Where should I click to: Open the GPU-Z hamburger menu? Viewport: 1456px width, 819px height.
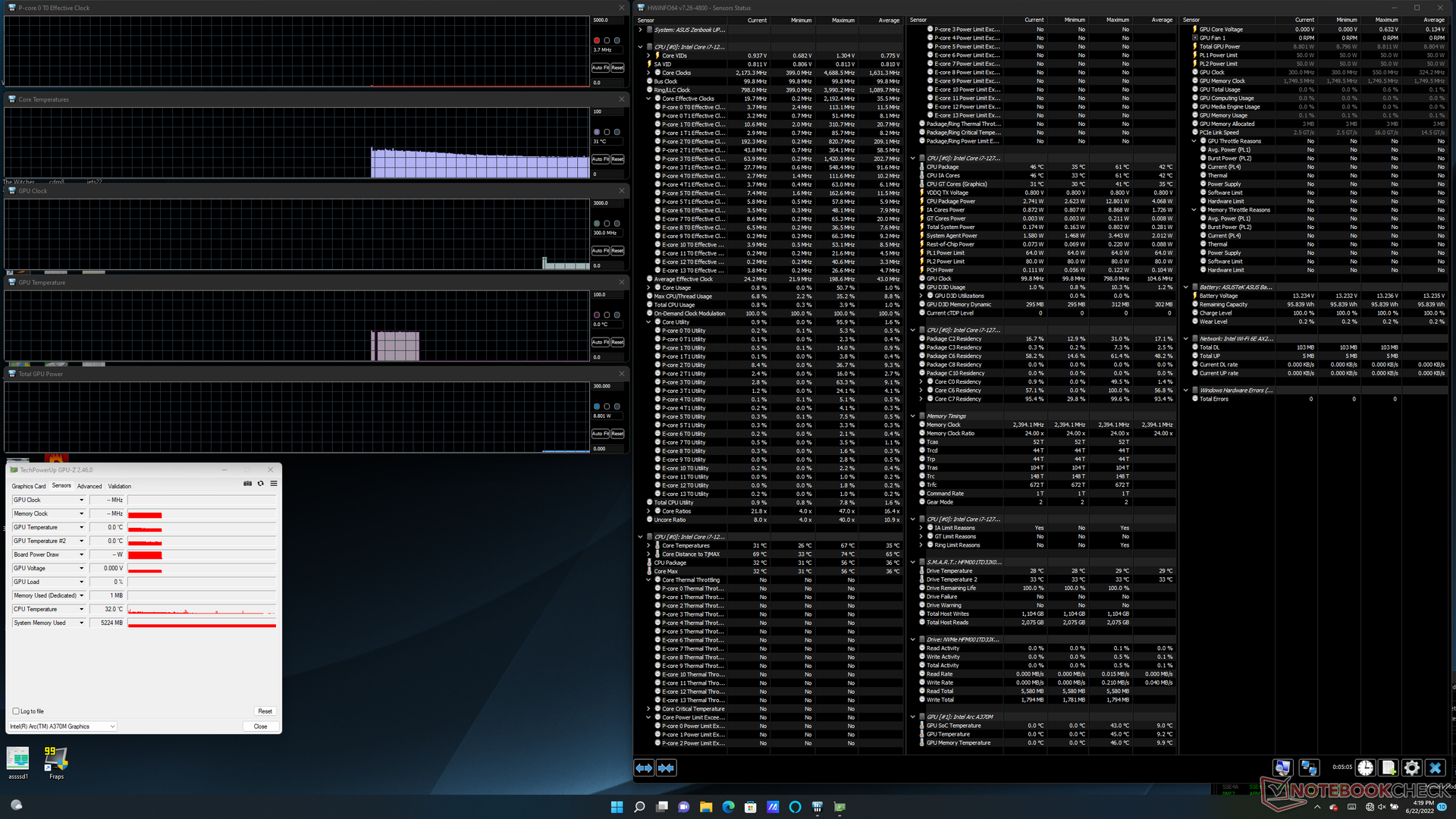pos(274,484)
